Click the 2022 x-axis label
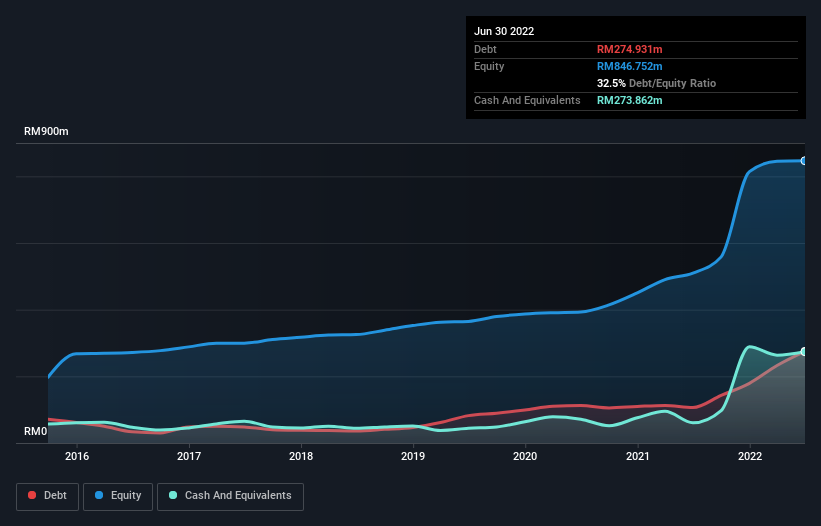Viewport: 821px width, 526px height. point(750,456)
